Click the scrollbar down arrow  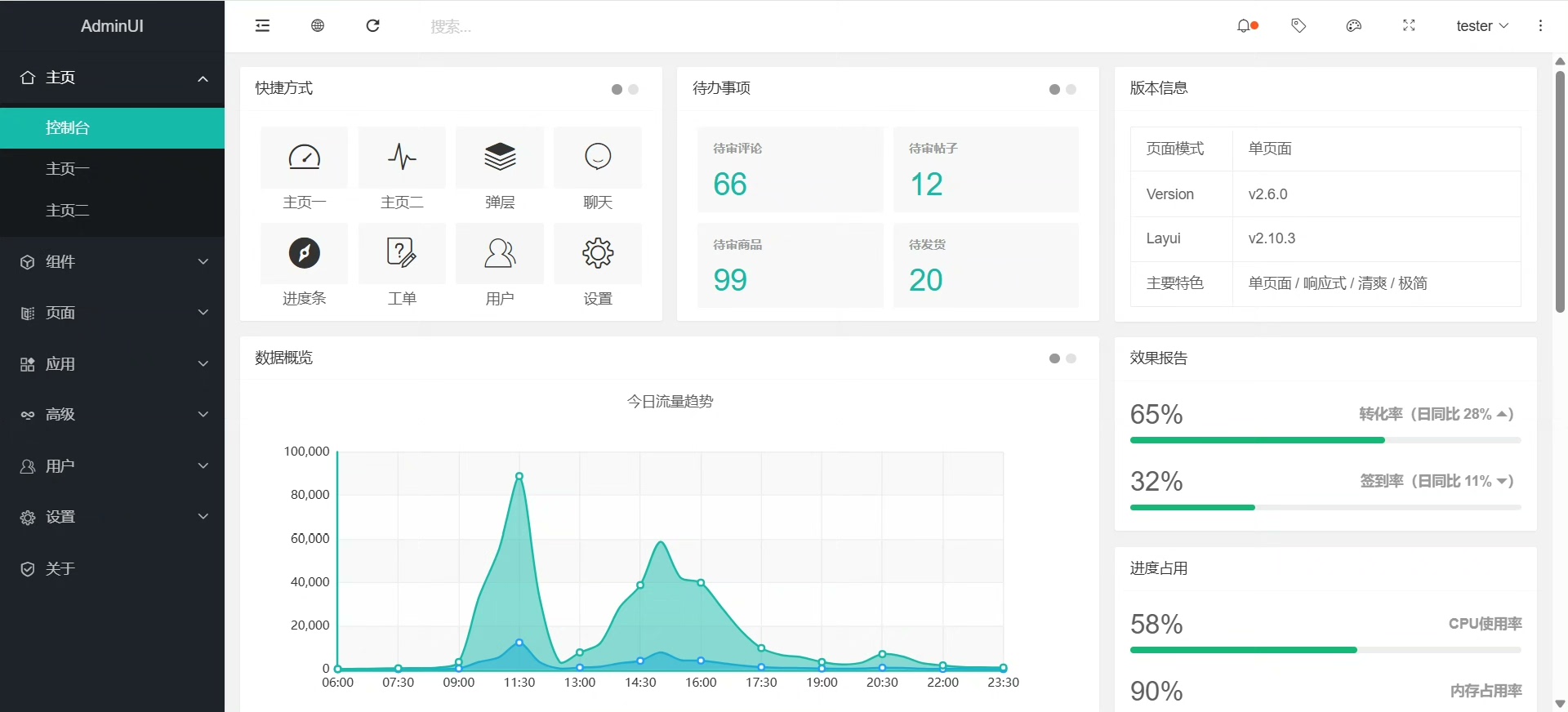coord(1560,703)
